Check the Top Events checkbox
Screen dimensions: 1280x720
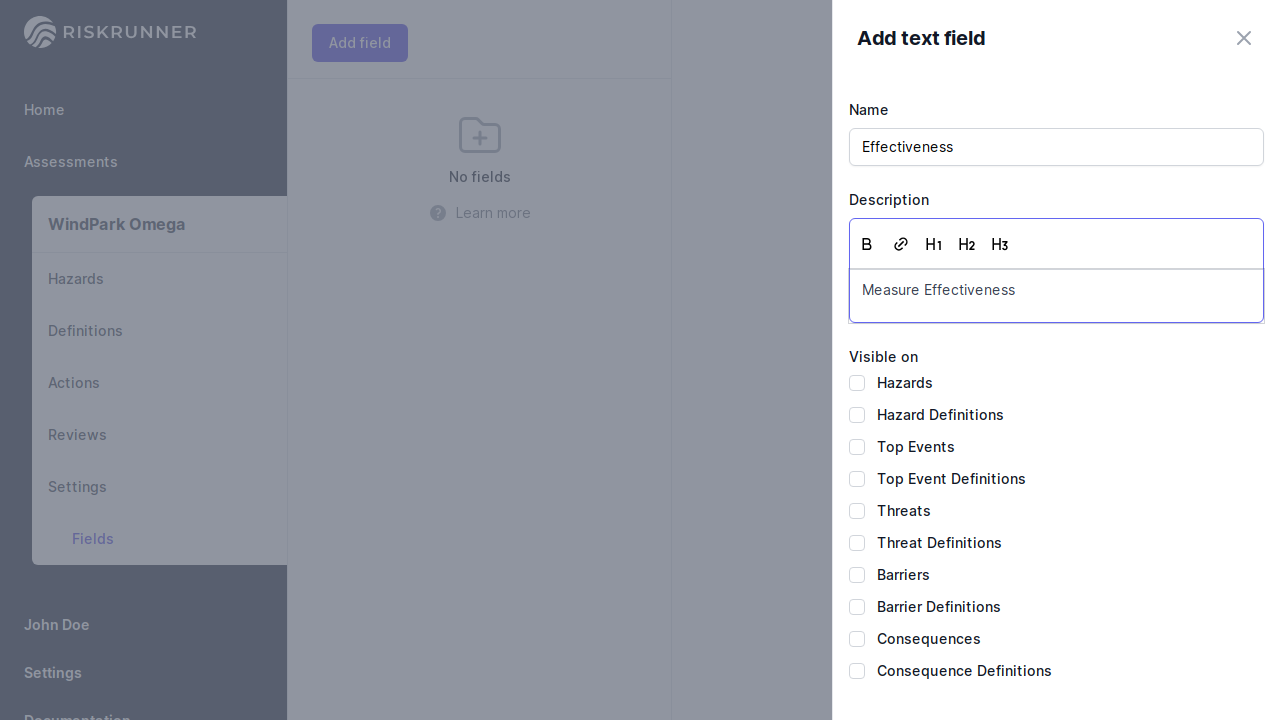coord(857,447)
